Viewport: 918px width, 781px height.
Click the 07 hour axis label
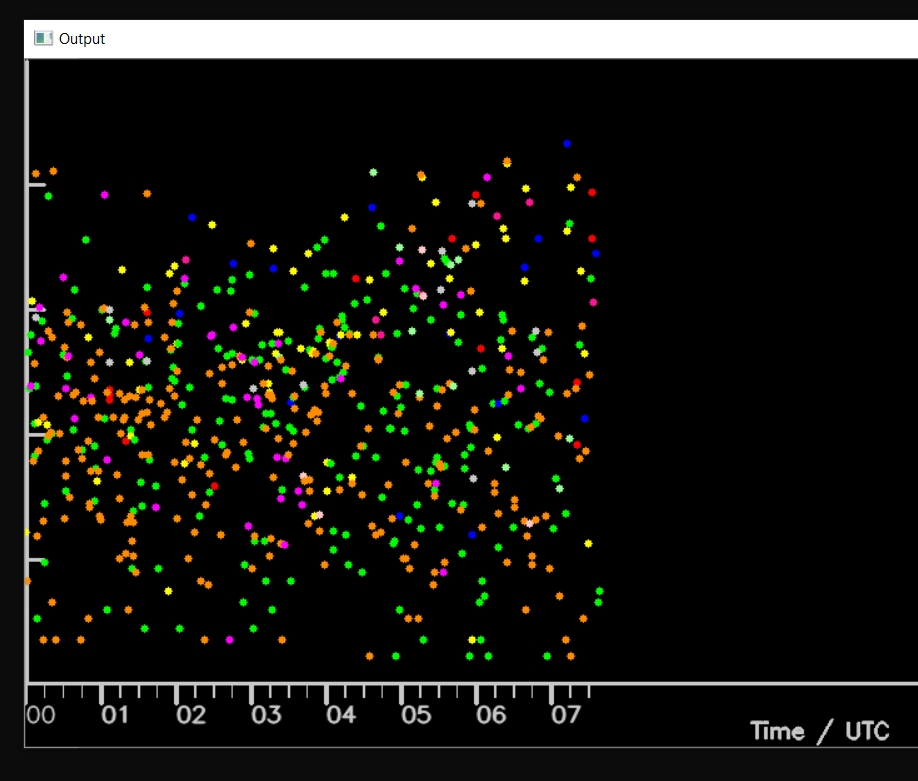tap(566, 715)
